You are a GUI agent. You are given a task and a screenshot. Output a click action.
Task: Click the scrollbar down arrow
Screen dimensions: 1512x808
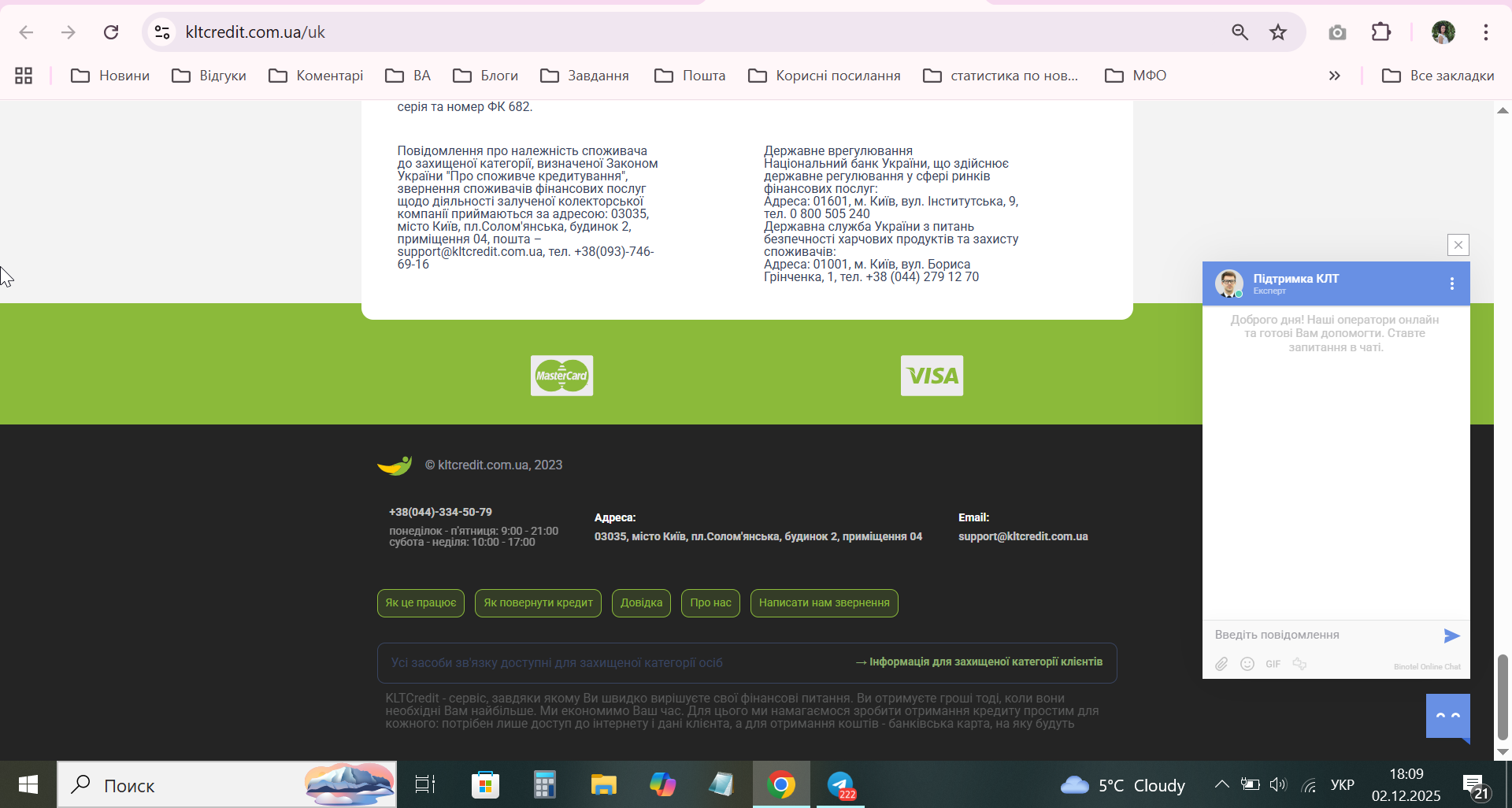click(1503, 752)
